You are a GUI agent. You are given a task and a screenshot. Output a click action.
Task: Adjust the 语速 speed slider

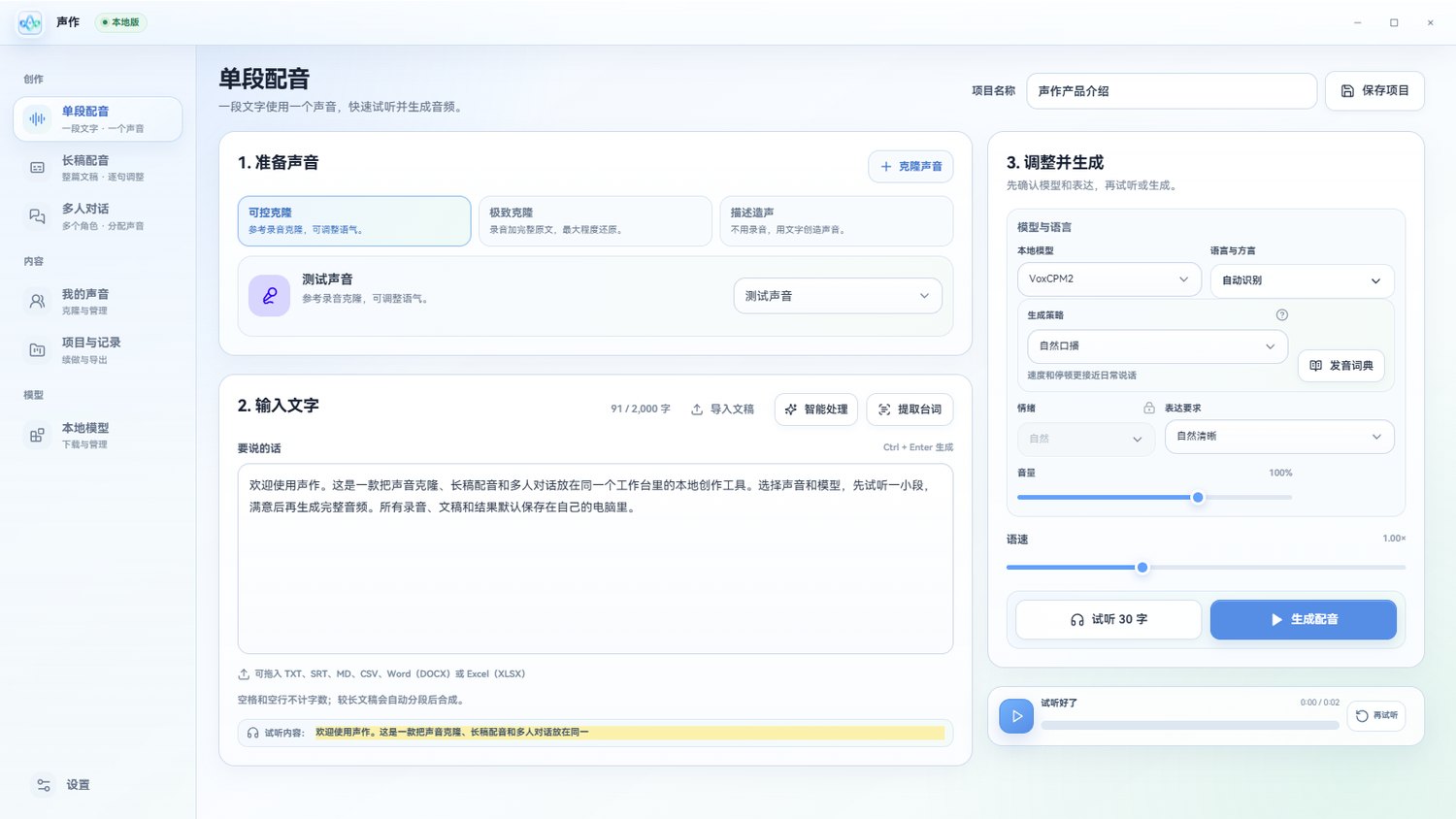point(1206,568)
